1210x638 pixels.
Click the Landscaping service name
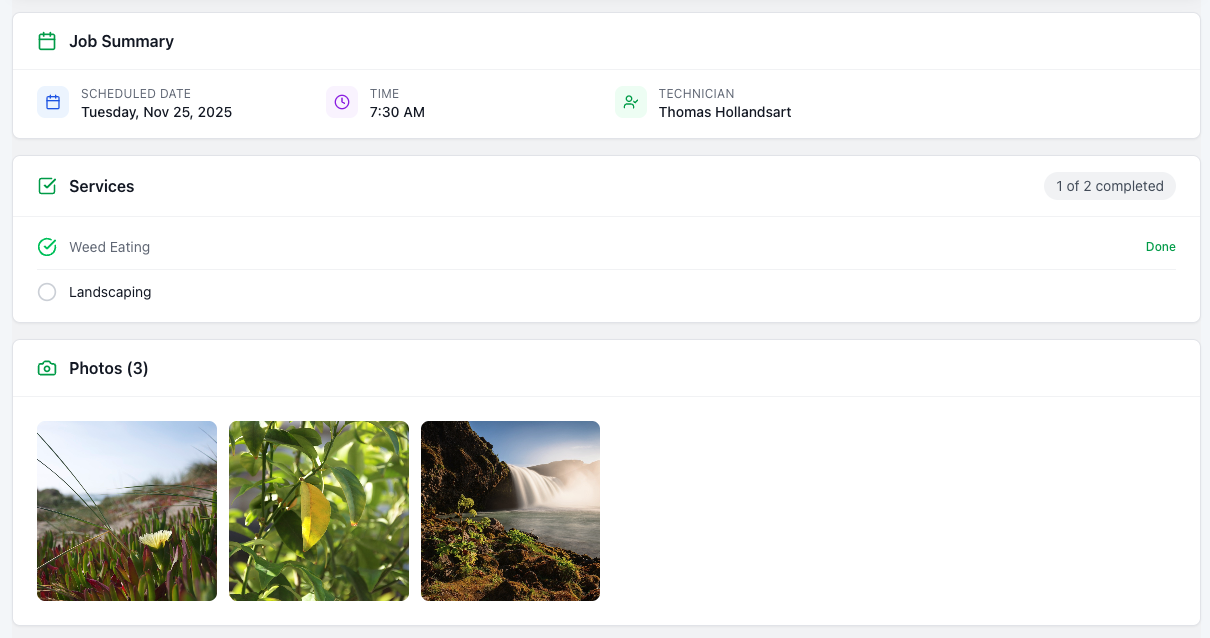(110, 292)
